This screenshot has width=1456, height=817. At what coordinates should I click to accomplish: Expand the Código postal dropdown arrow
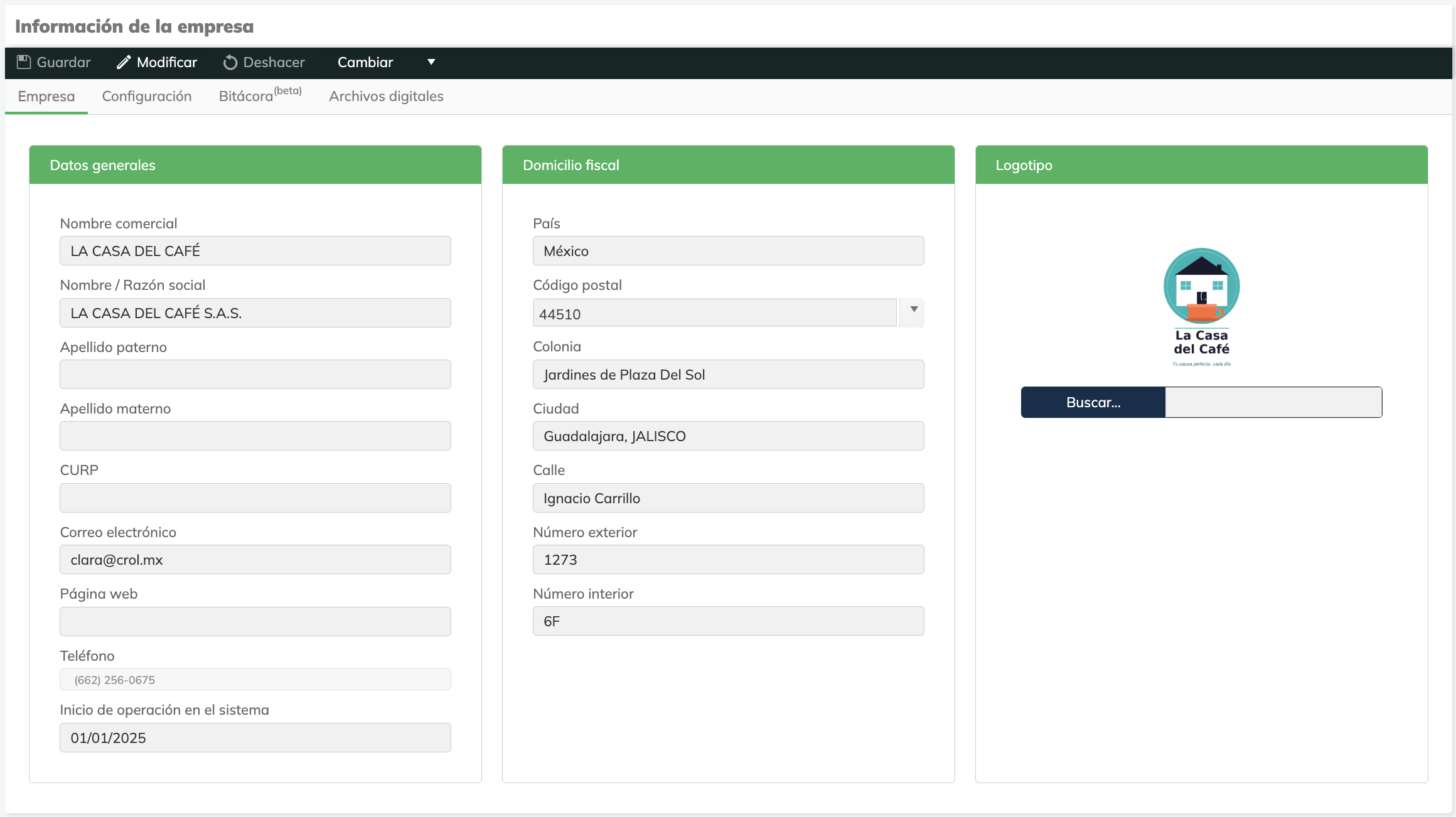pos(914,309)
